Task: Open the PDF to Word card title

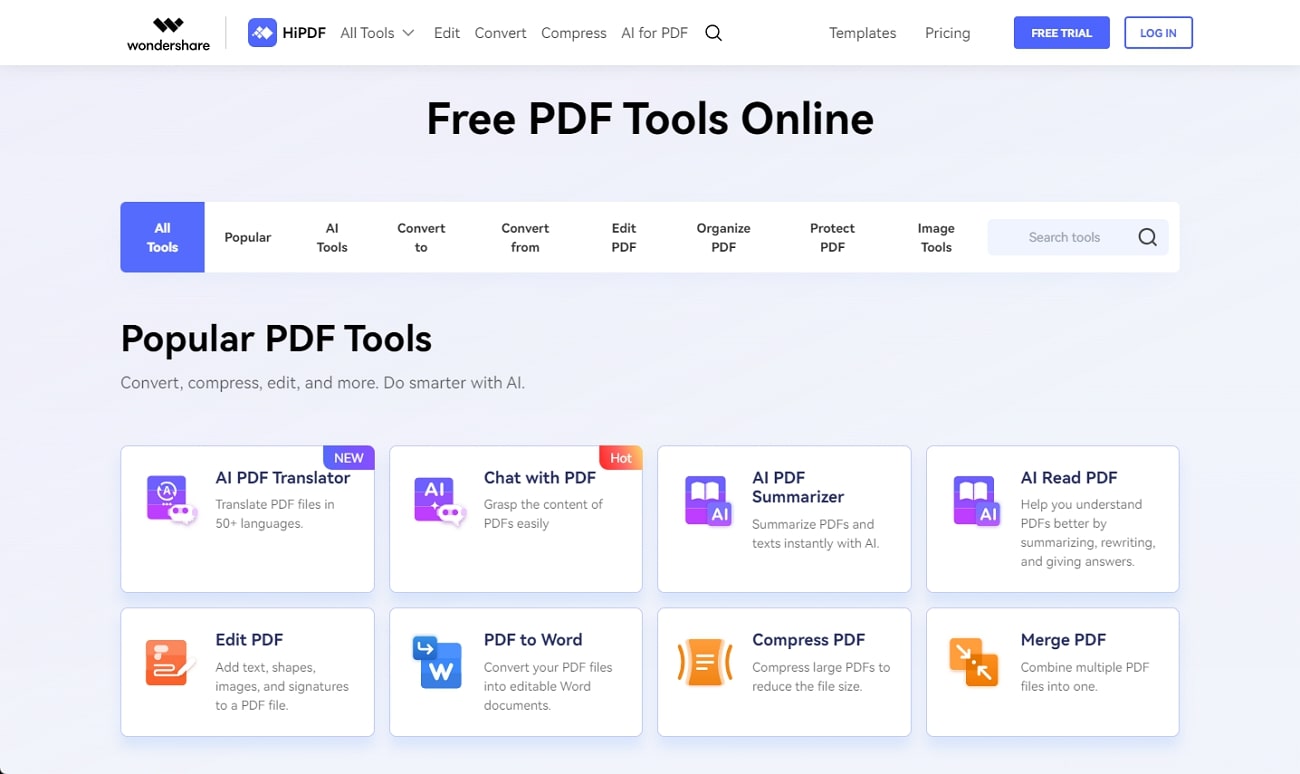Action: (x=533, y=639)
